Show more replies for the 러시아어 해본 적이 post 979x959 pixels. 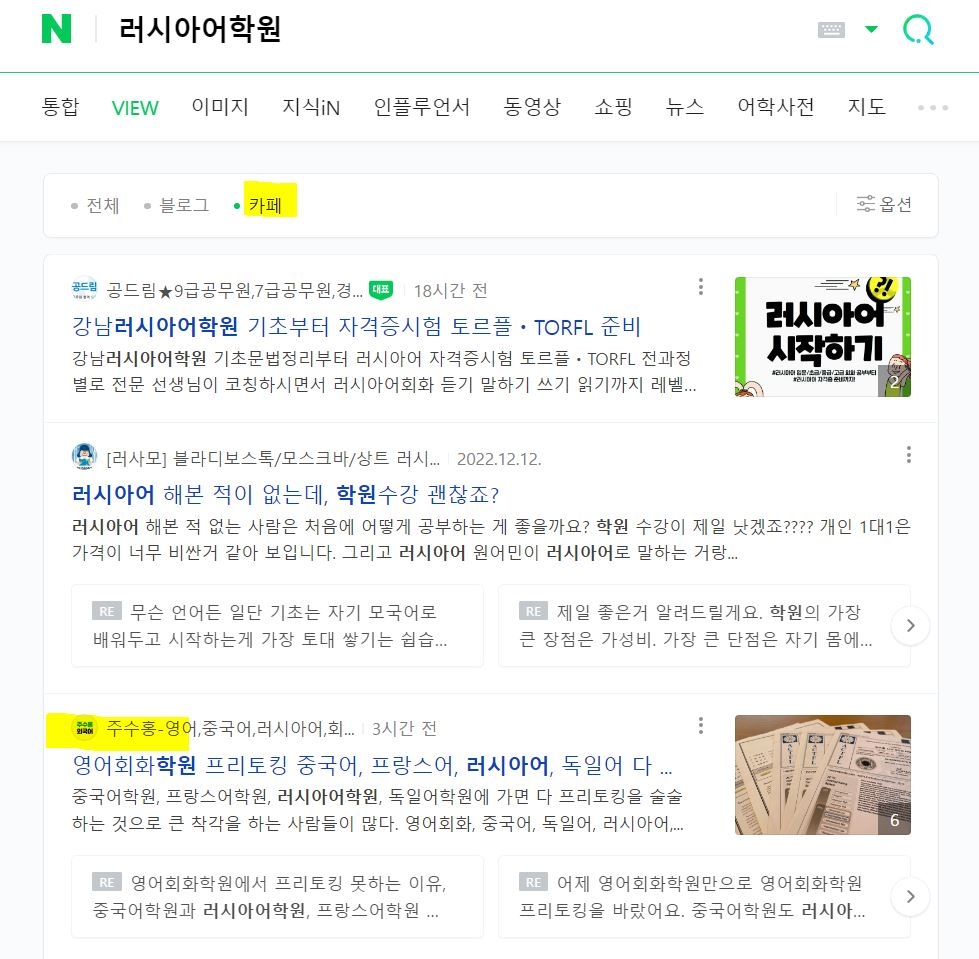point(910,626)
